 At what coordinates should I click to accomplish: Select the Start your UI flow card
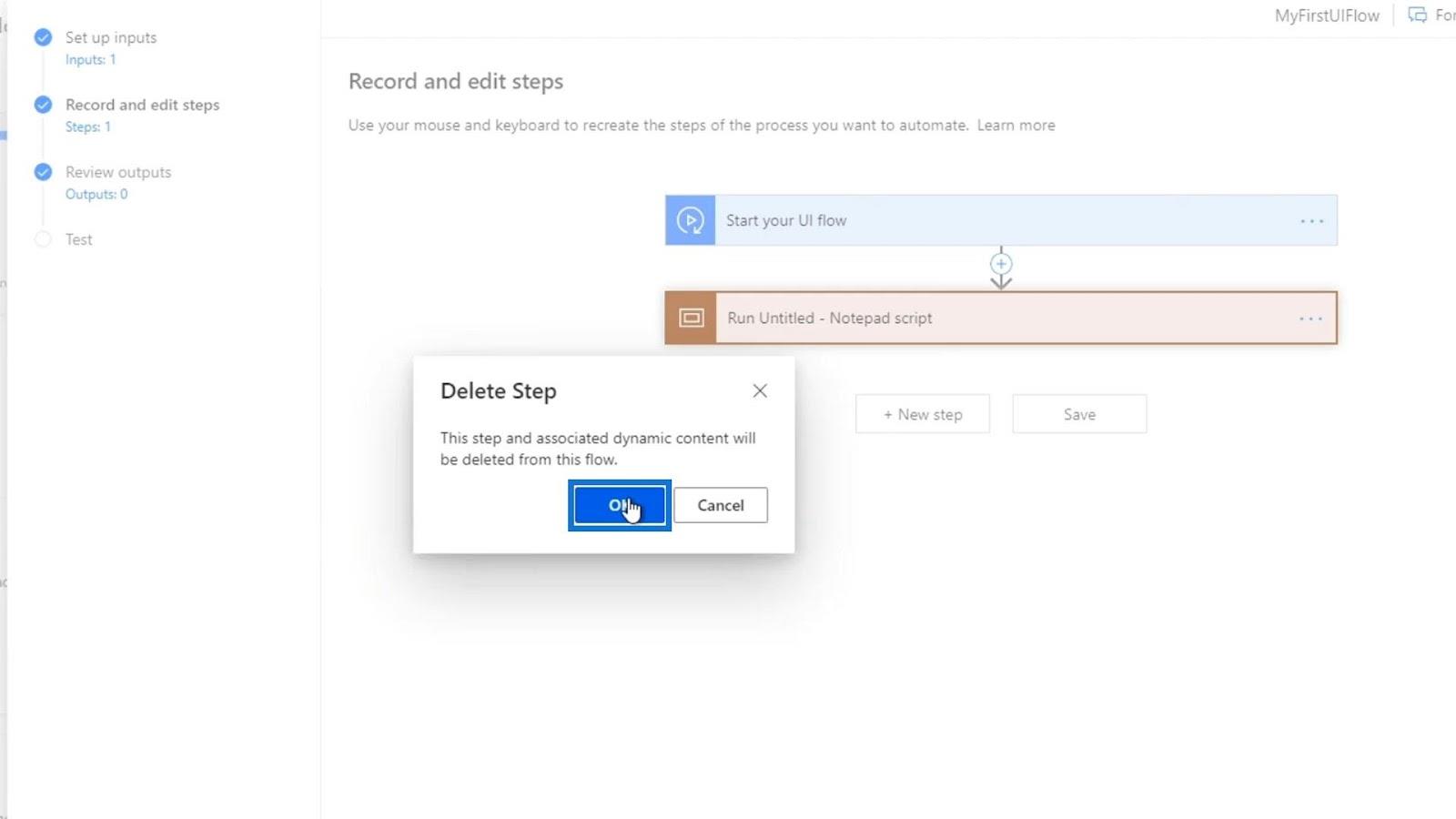click(x=1001, y=220)
